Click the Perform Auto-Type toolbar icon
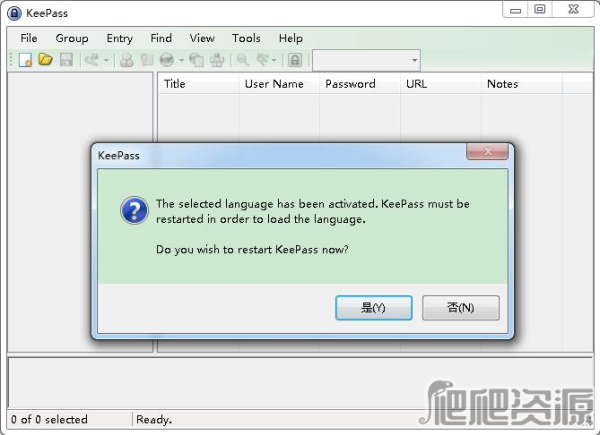 [217, 60]
